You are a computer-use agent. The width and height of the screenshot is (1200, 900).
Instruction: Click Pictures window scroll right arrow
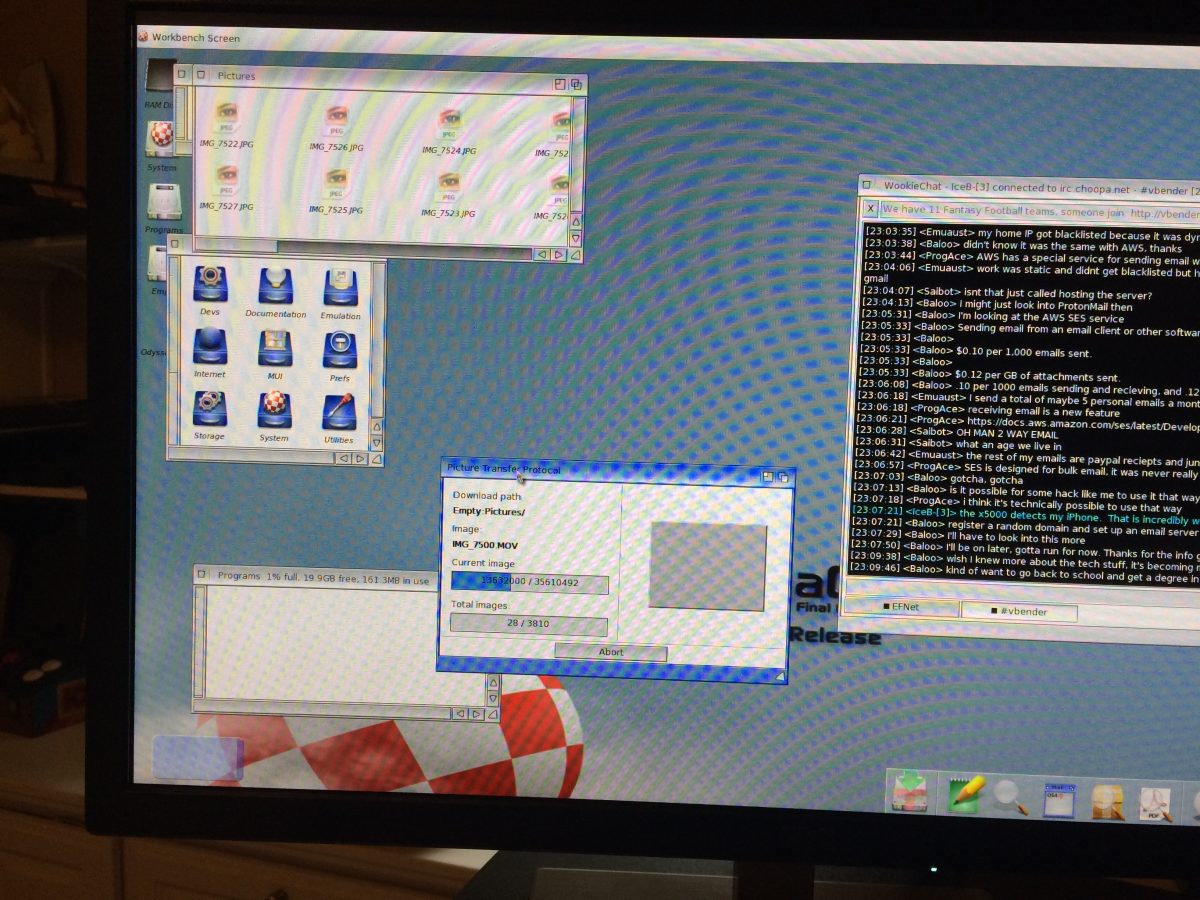coord(559,255)
